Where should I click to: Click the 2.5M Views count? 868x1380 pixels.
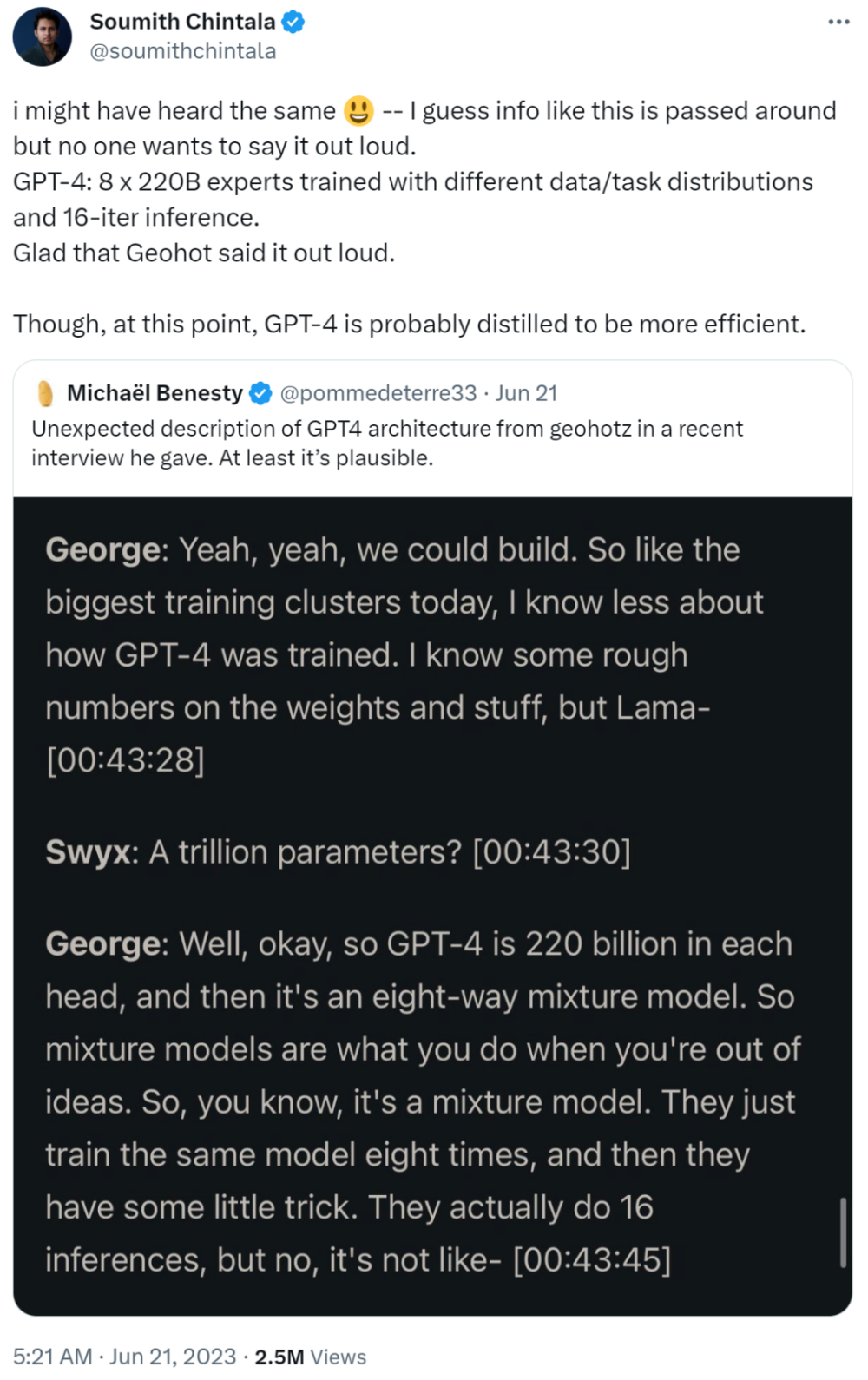[310, 1356]
